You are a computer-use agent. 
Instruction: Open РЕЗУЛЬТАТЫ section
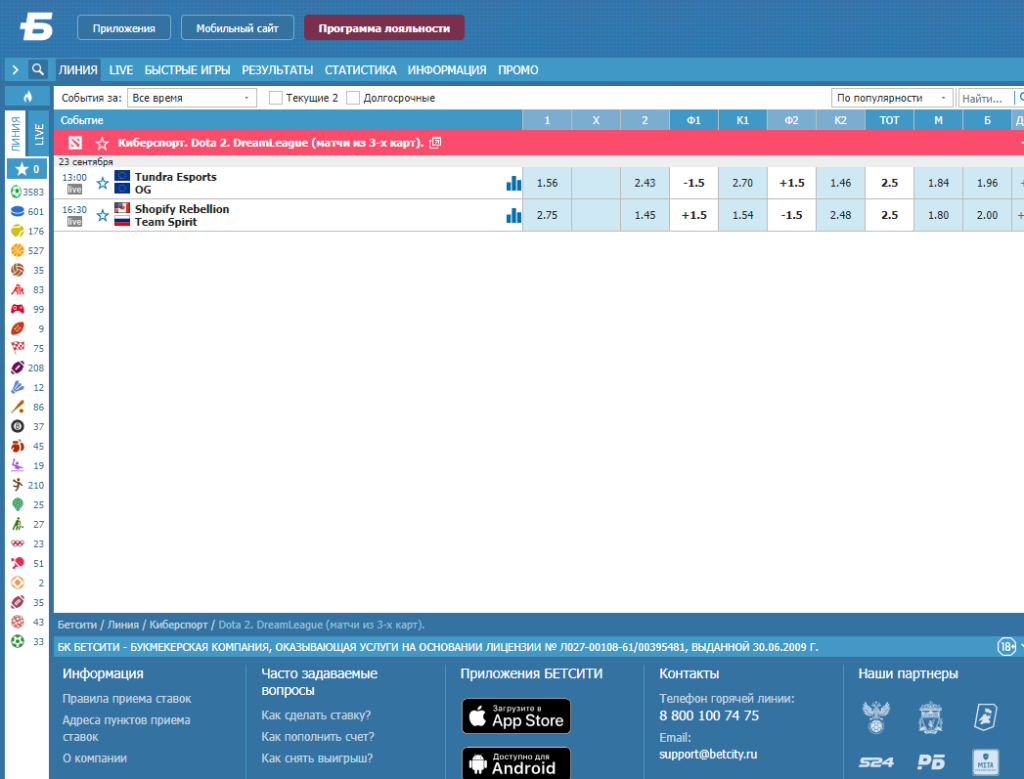(278, 70)
